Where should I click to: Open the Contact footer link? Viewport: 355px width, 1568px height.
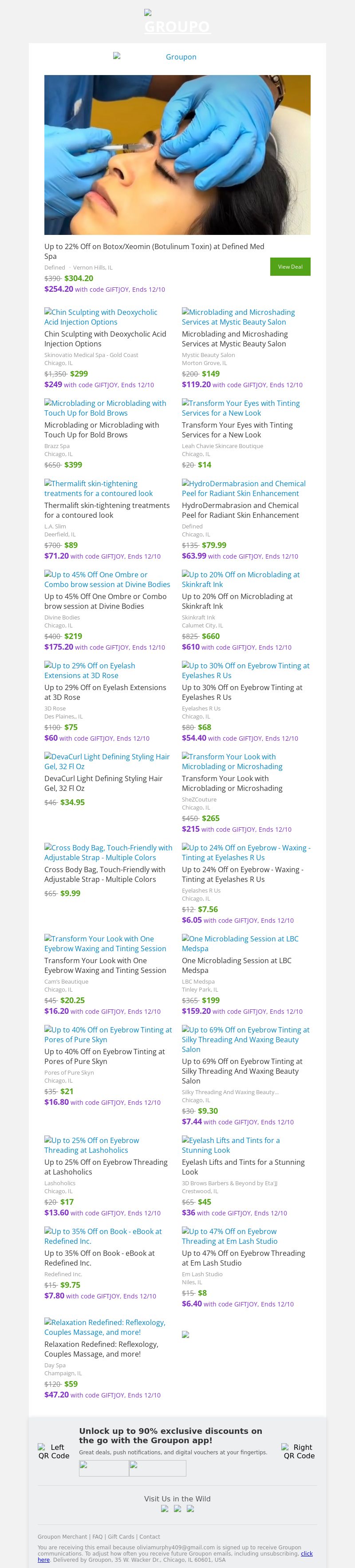150,1536
